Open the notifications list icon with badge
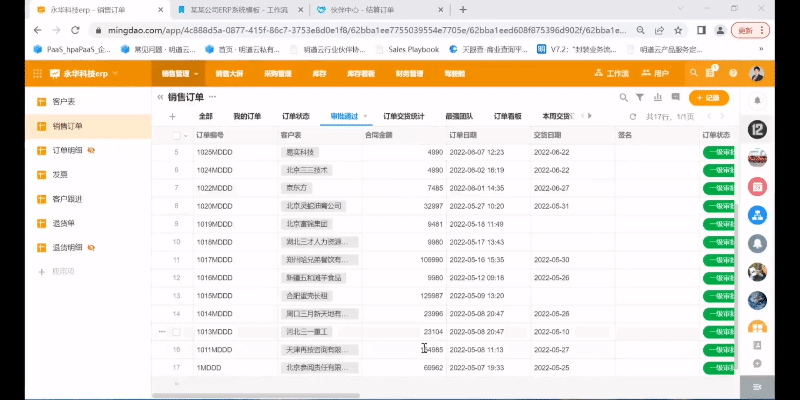Viewport: 800px width, 400px height. (x=711, y=73)
